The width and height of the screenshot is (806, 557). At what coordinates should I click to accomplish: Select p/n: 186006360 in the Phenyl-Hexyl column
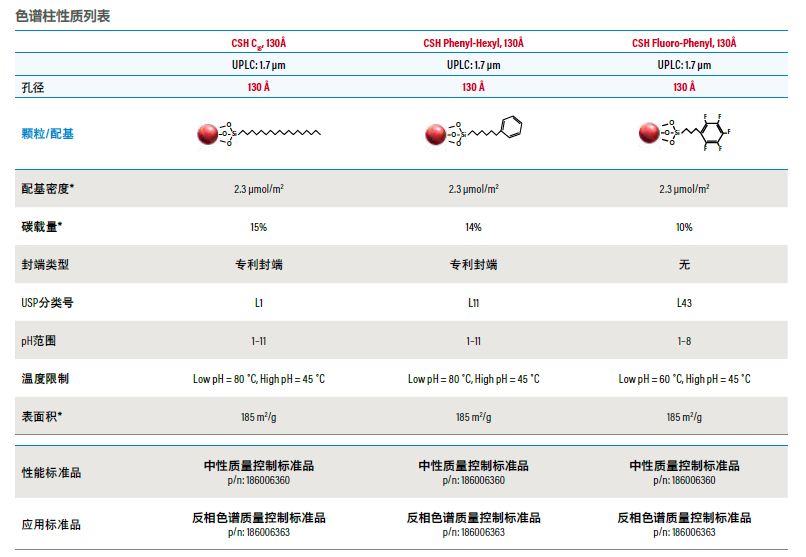[x=473, y=480]
